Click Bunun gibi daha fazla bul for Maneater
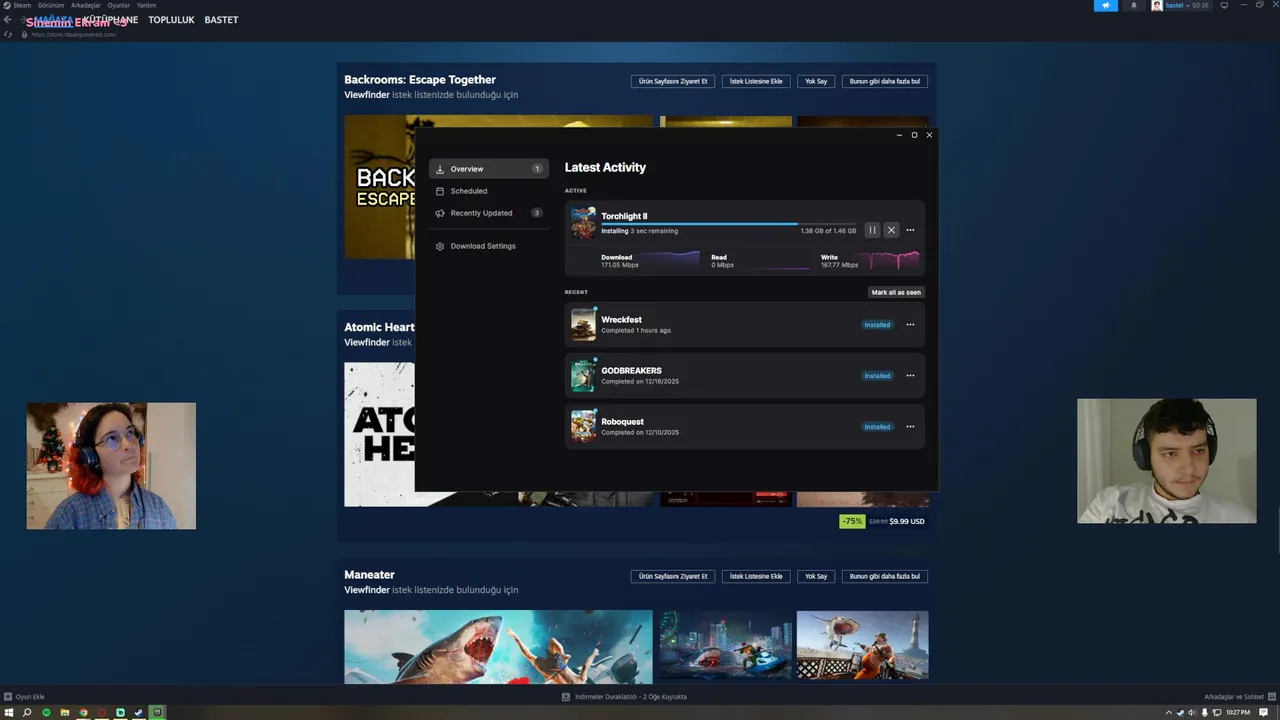 (x=885, y=576)
